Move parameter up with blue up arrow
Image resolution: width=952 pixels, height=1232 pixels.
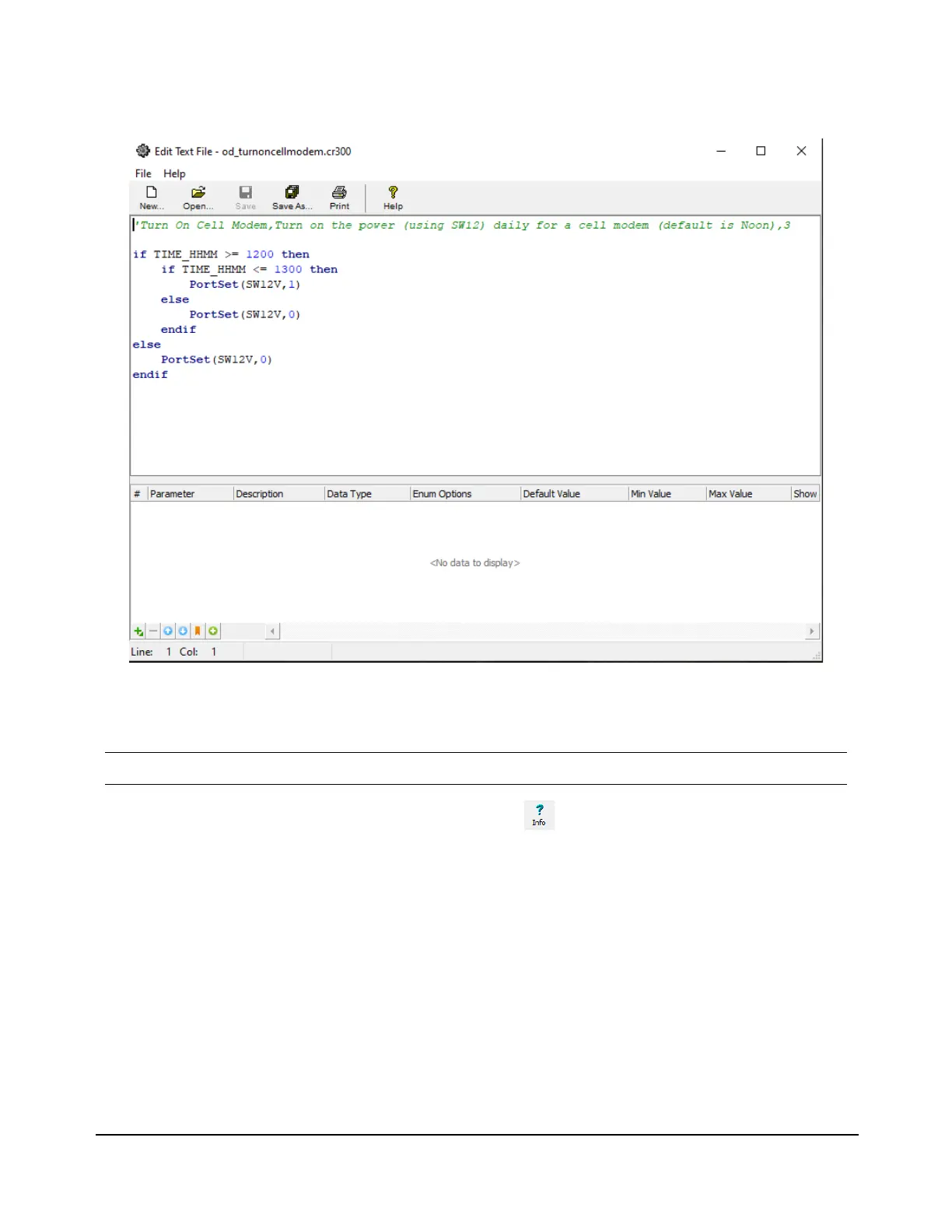coord(168,632)
